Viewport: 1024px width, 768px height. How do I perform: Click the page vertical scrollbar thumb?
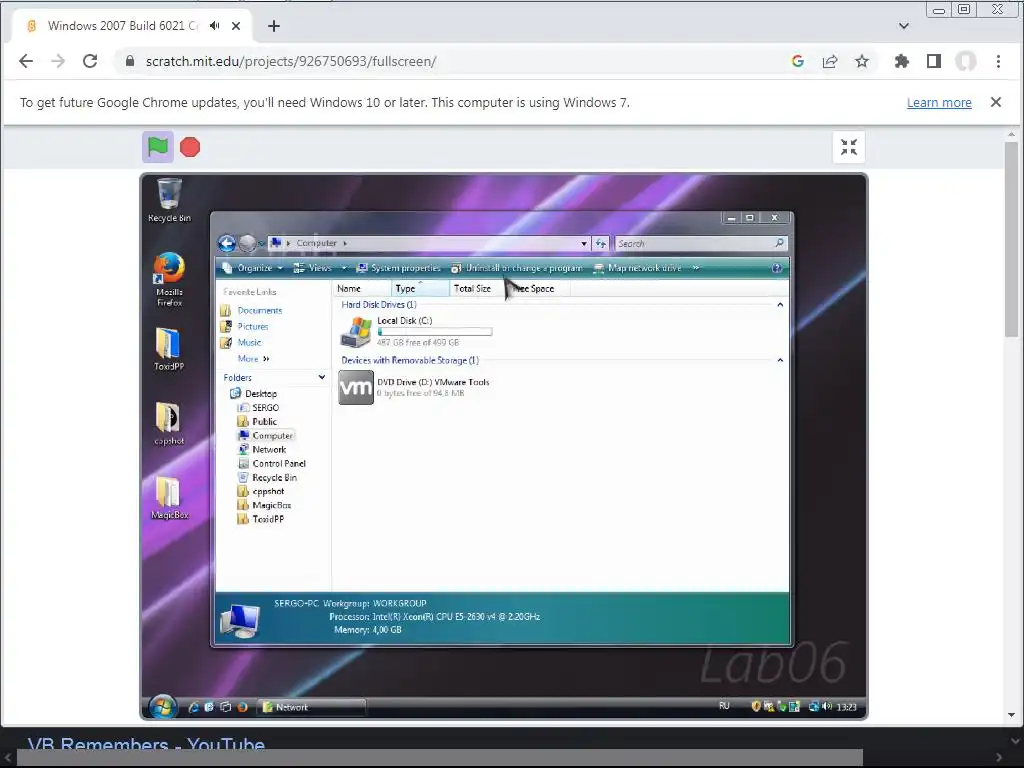pos(1012,239)
